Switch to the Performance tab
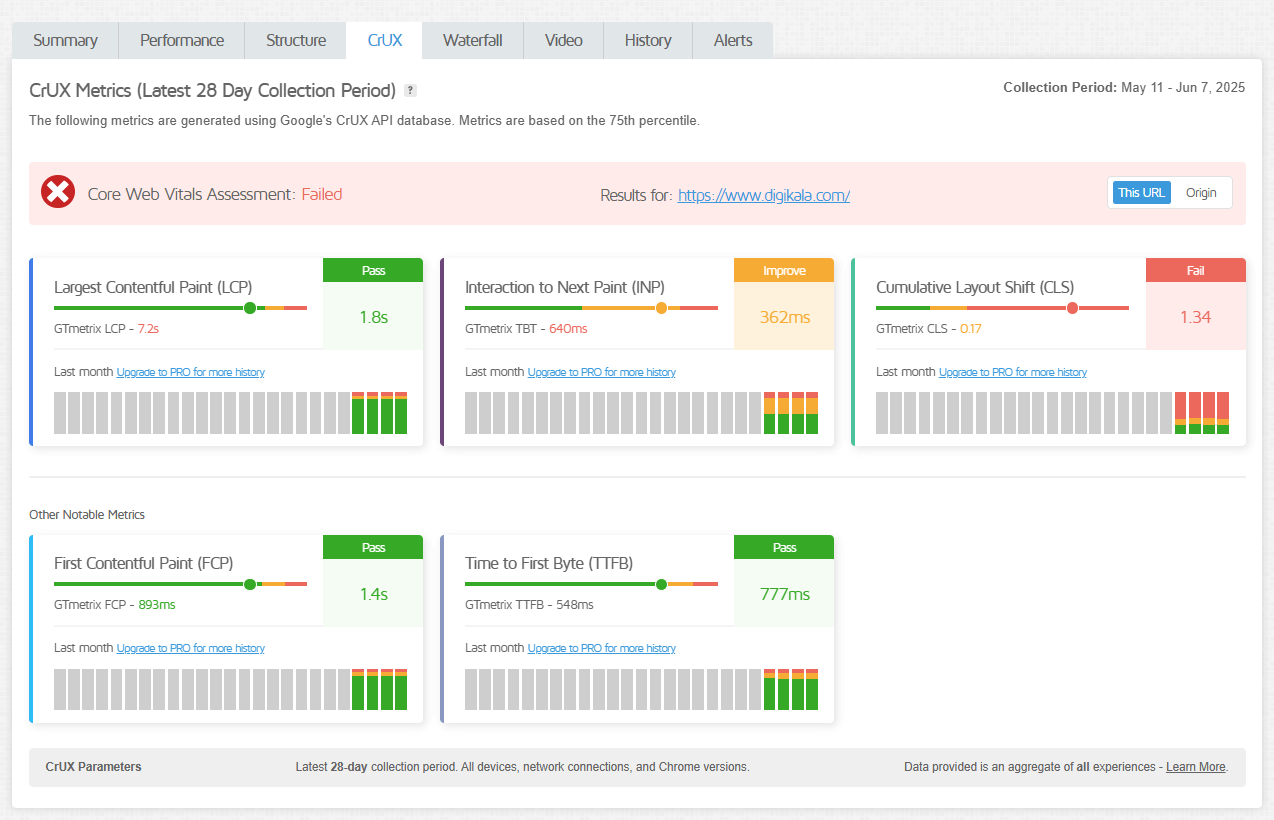 point(182,40)
